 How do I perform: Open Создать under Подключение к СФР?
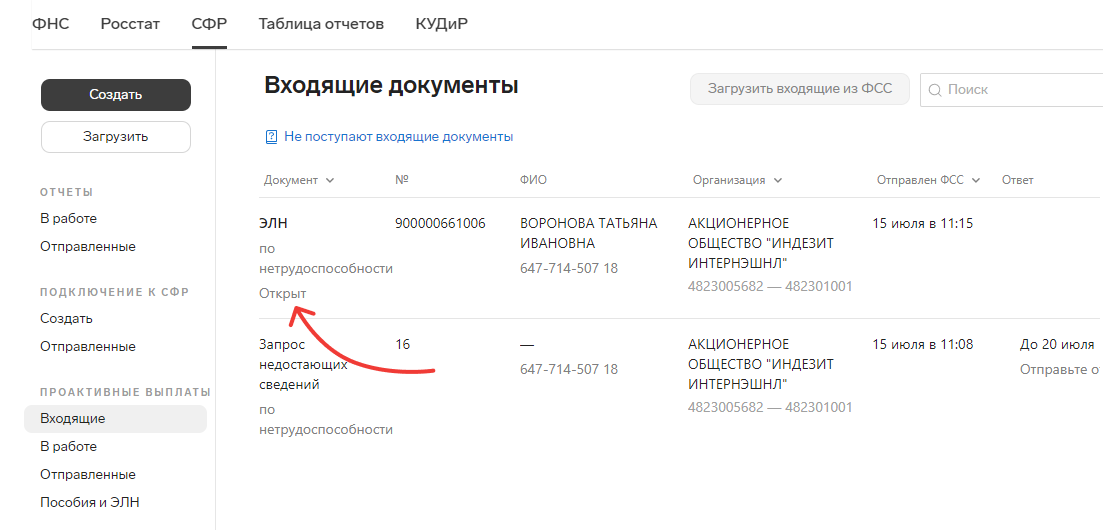point(66,318)
